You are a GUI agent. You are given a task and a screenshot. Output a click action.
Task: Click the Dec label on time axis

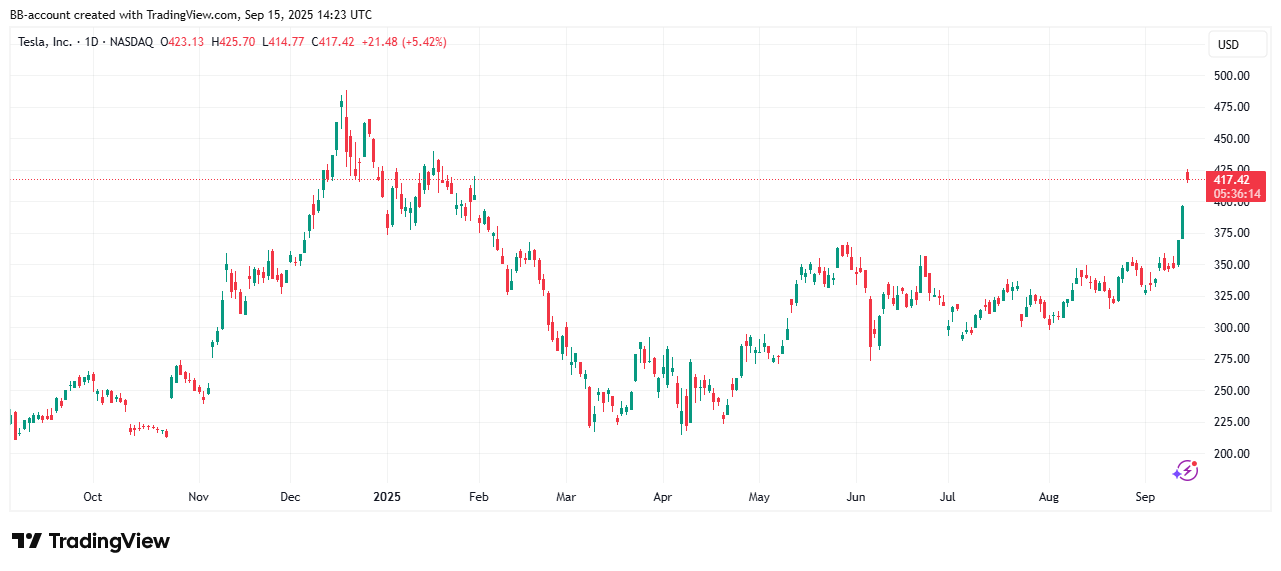click(291, 497)
